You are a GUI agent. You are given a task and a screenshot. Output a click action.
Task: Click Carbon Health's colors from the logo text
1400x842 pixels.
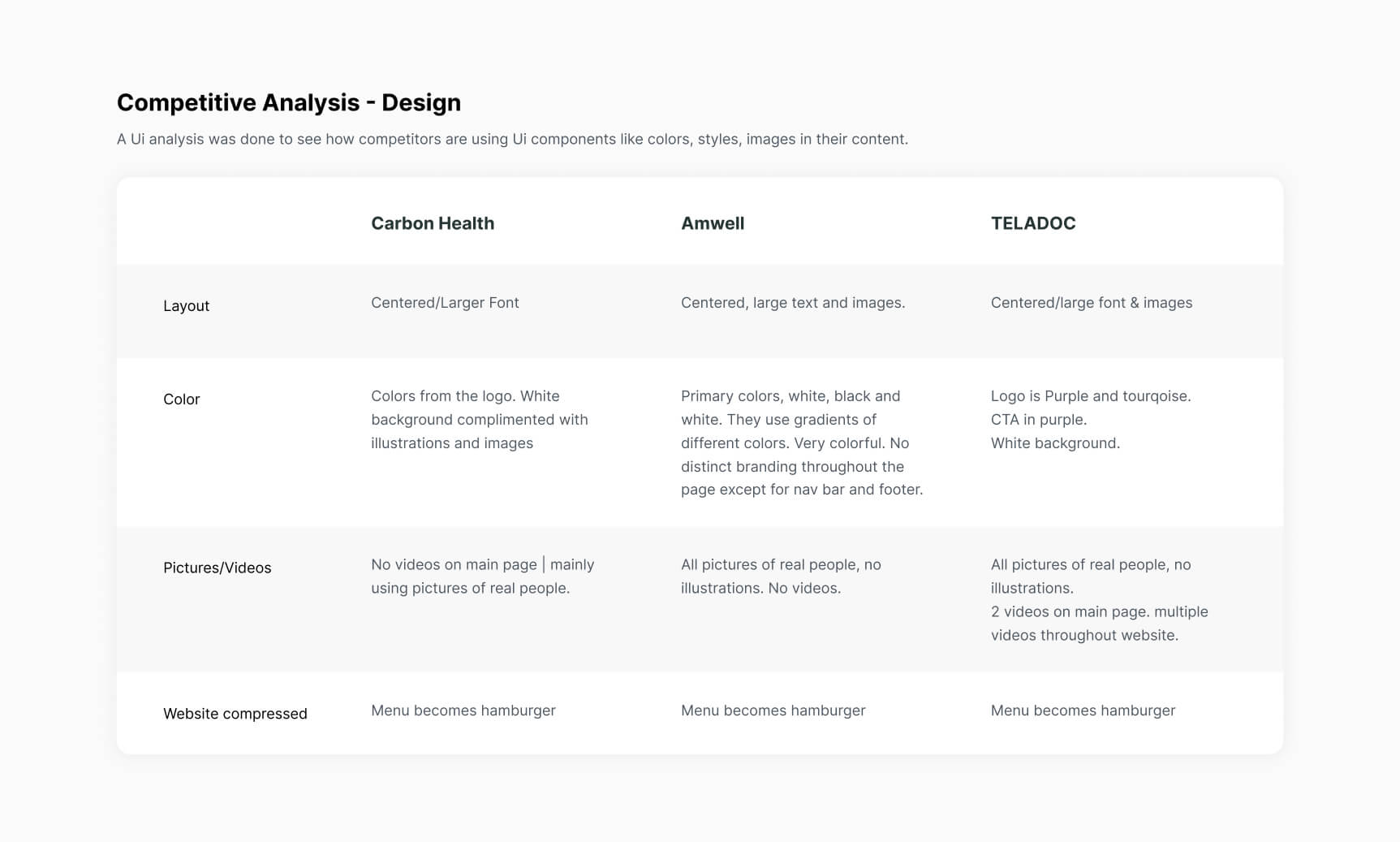click(479, 420)
